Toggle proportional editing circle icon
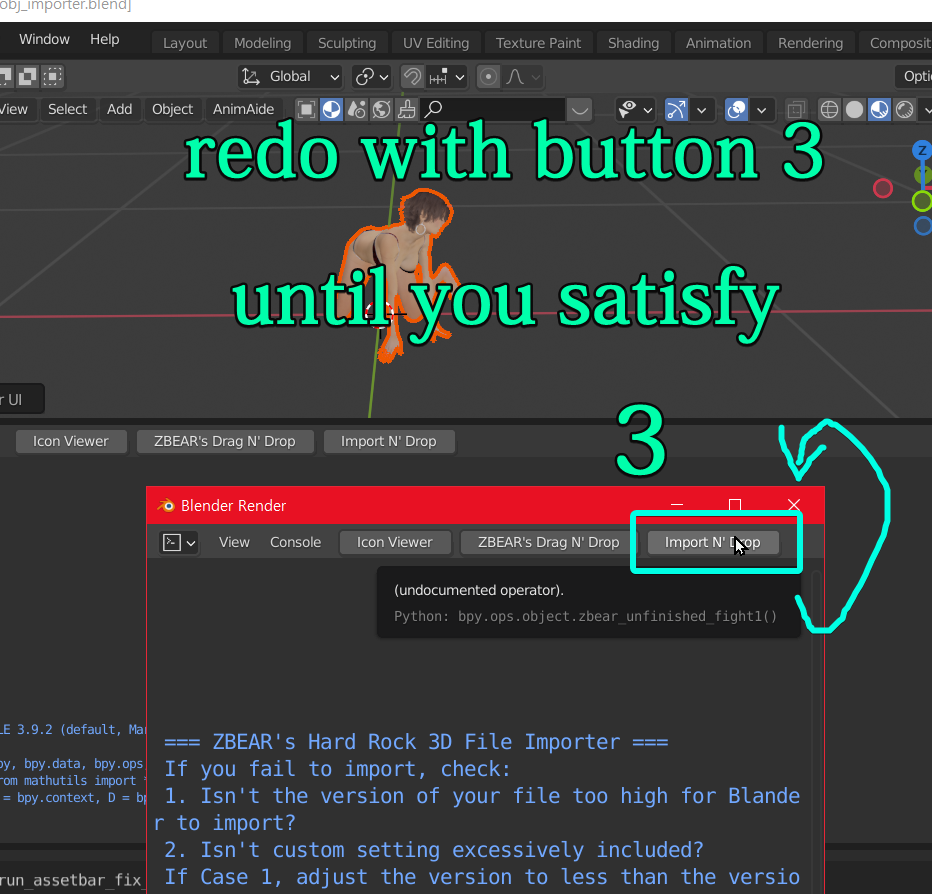The height and width of the screenshot is (894, 932). (x=489, y=77)
